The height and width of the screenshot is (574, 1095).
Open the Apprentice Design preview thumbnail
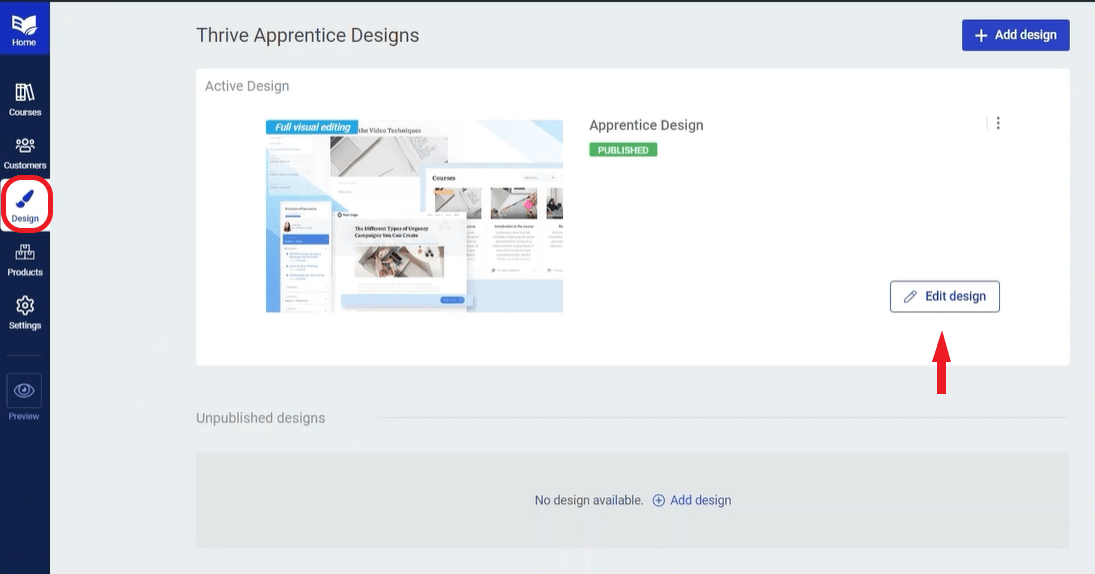pyautogui.click(x=414, y=216)
